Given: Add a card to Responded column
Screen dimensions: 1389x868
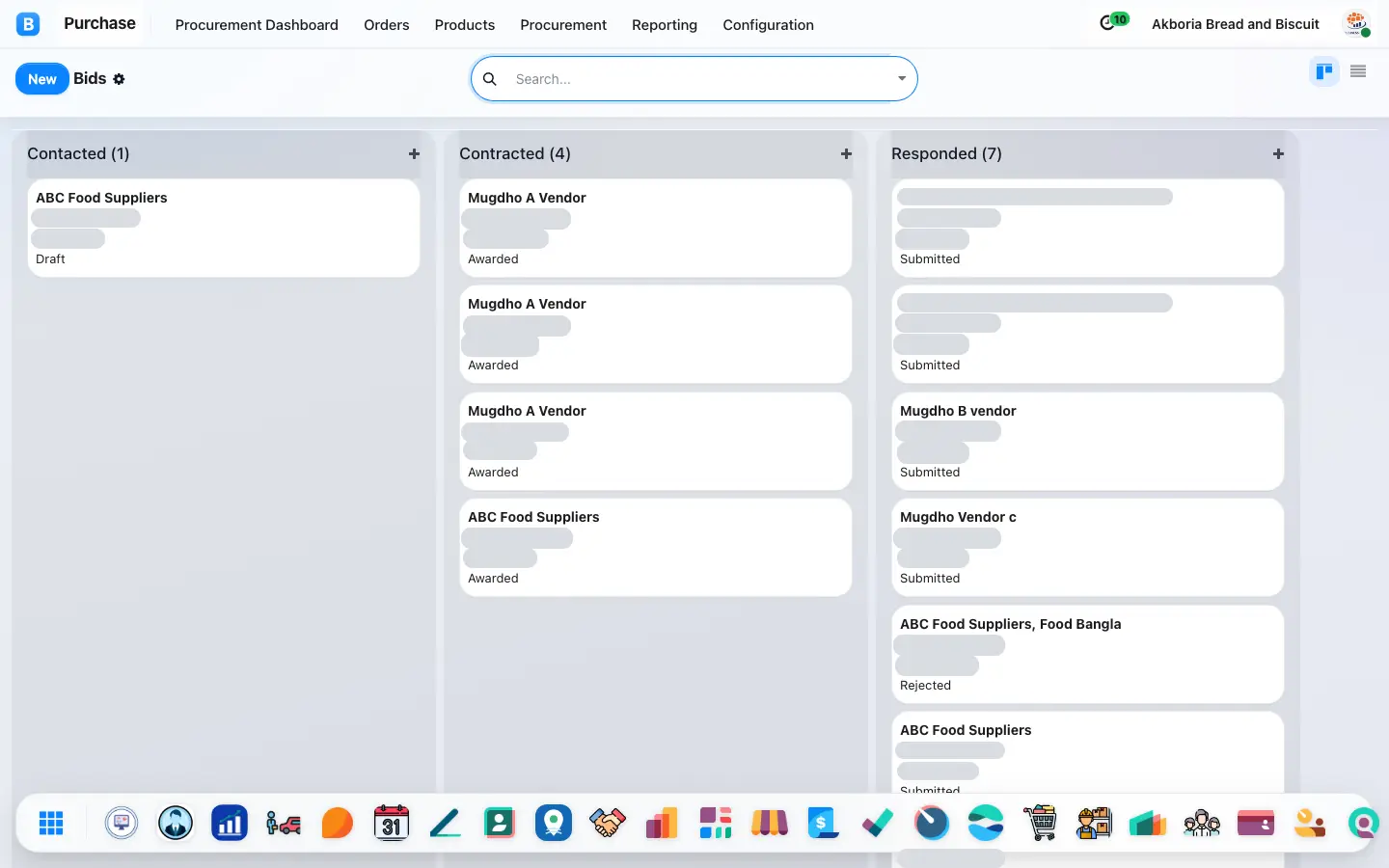Looking at the screenshot, I should [1278, 153].
